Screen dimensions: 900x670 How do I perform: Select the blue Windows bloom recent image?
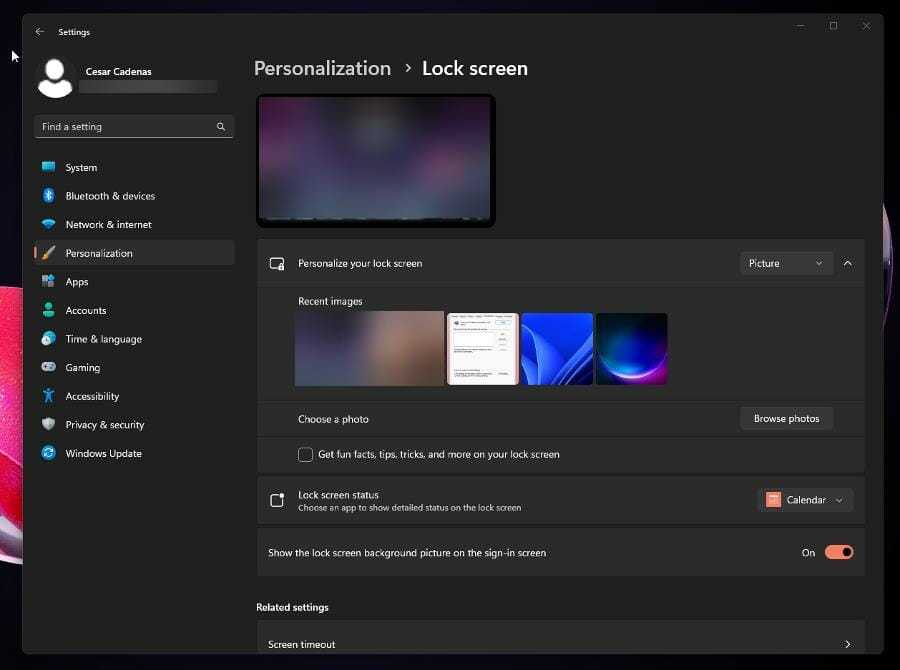tap(557, 348)
